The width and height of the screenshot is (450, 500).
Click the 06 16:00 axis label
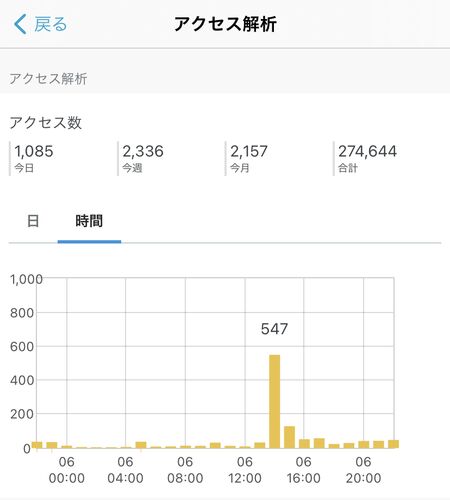pos(304,470)
